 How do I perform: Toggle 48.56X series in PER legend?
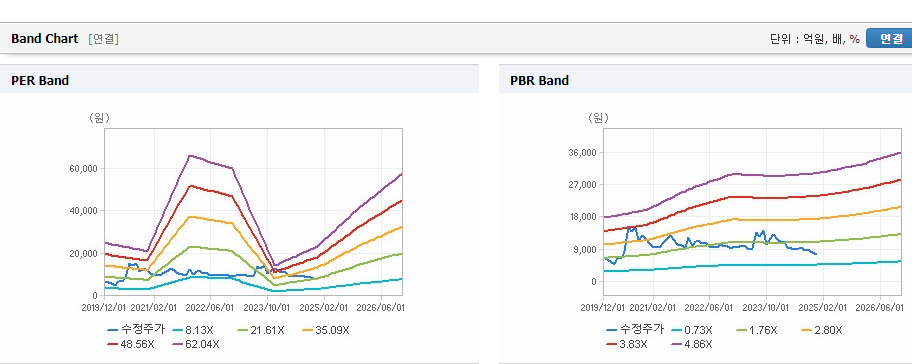point(131,344)
